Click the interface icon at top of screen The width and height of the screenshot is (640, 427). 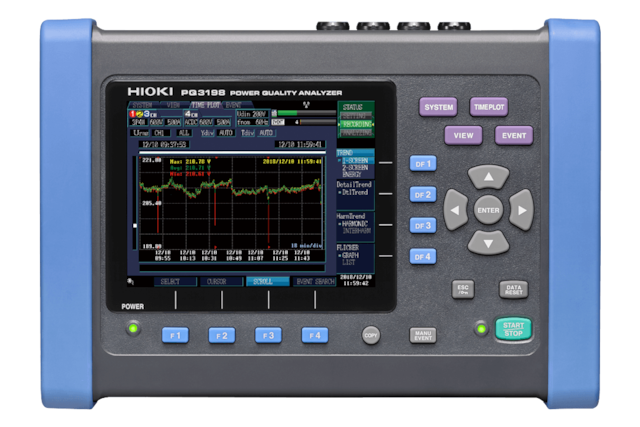click(306, 105)
